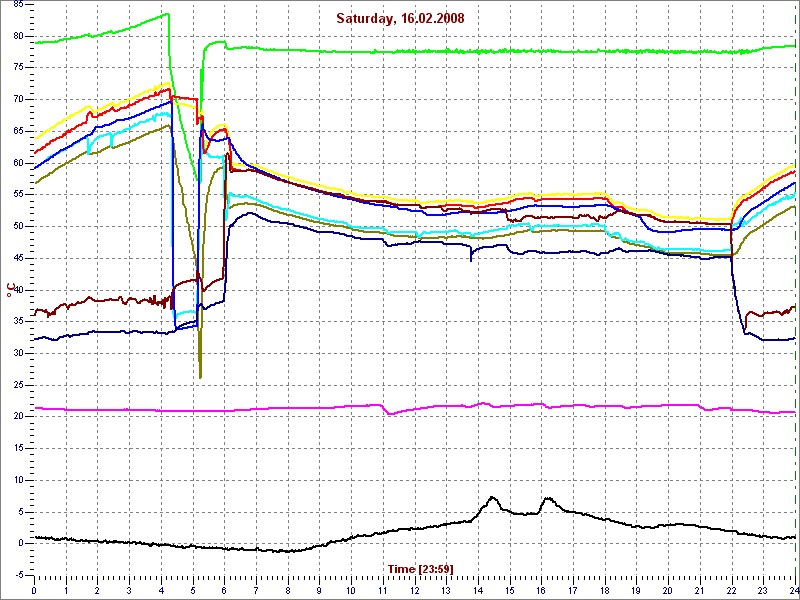The height and width of the screenshot is (600, 800).
Task: Click the time axis hour label "7"
Action: click(x=256, y=589)
